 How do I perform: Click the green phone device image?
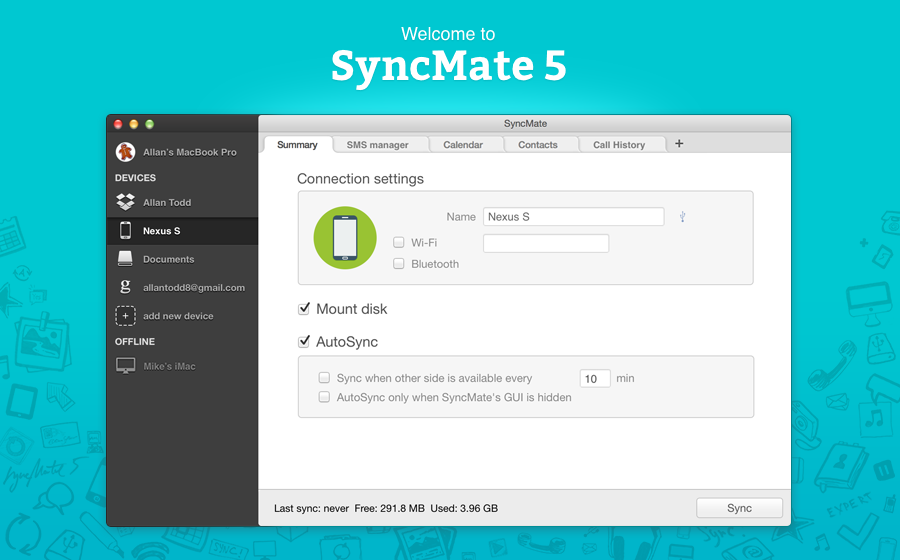click(344, 238)
